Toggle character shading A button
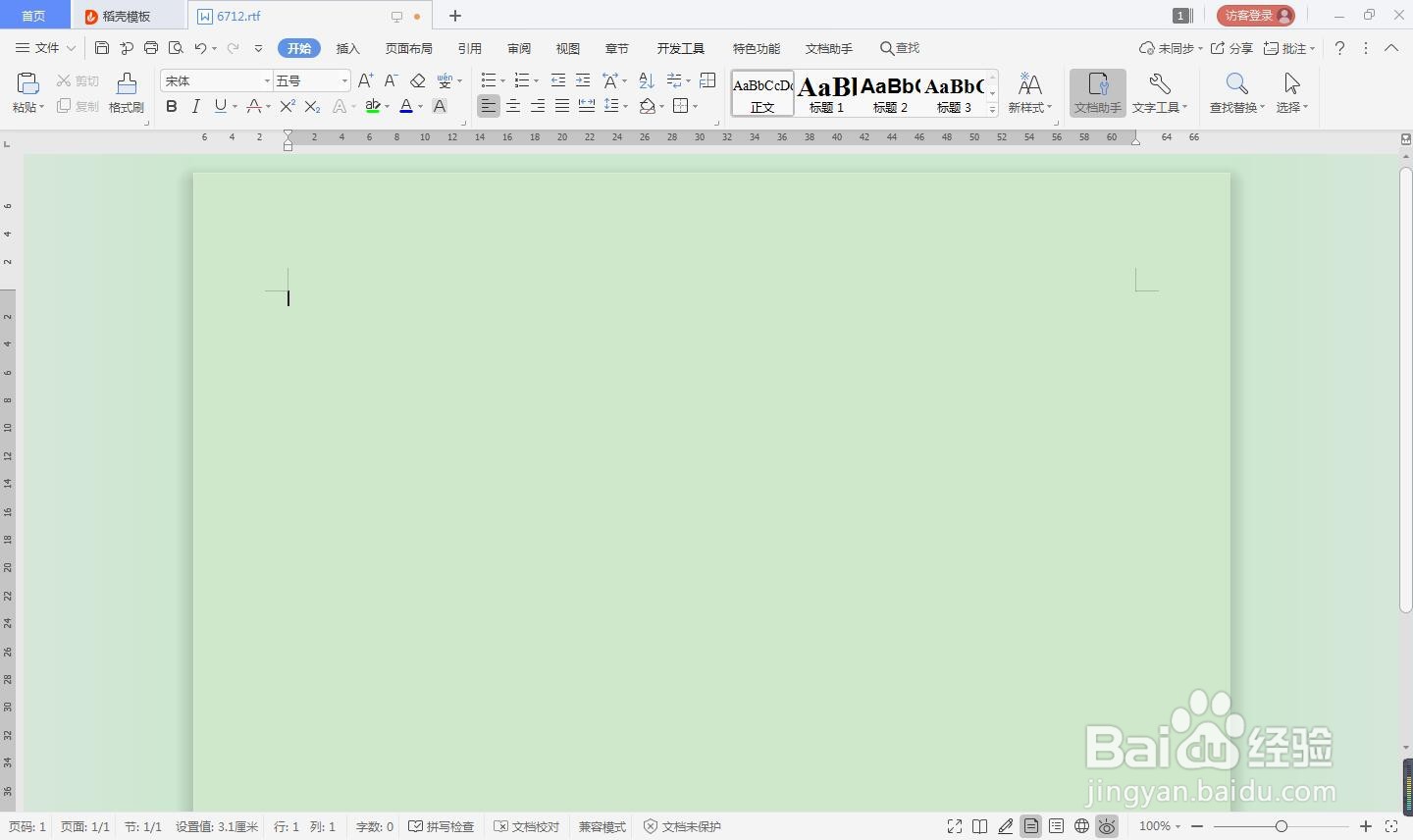The width and height of the screenshot is (1413, 840). 440,106
